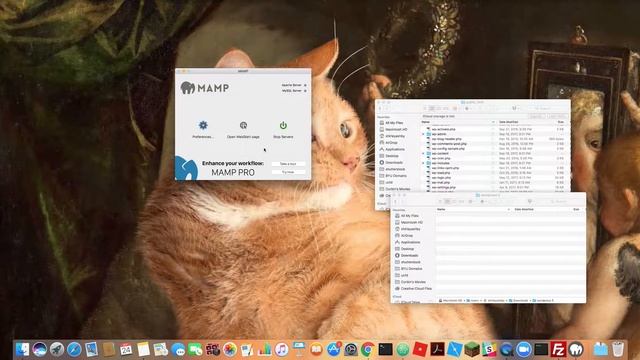This screenshot has width=640, height=360.
Task: Click the MAMP elephant logo
Action: tap(188, 87)
